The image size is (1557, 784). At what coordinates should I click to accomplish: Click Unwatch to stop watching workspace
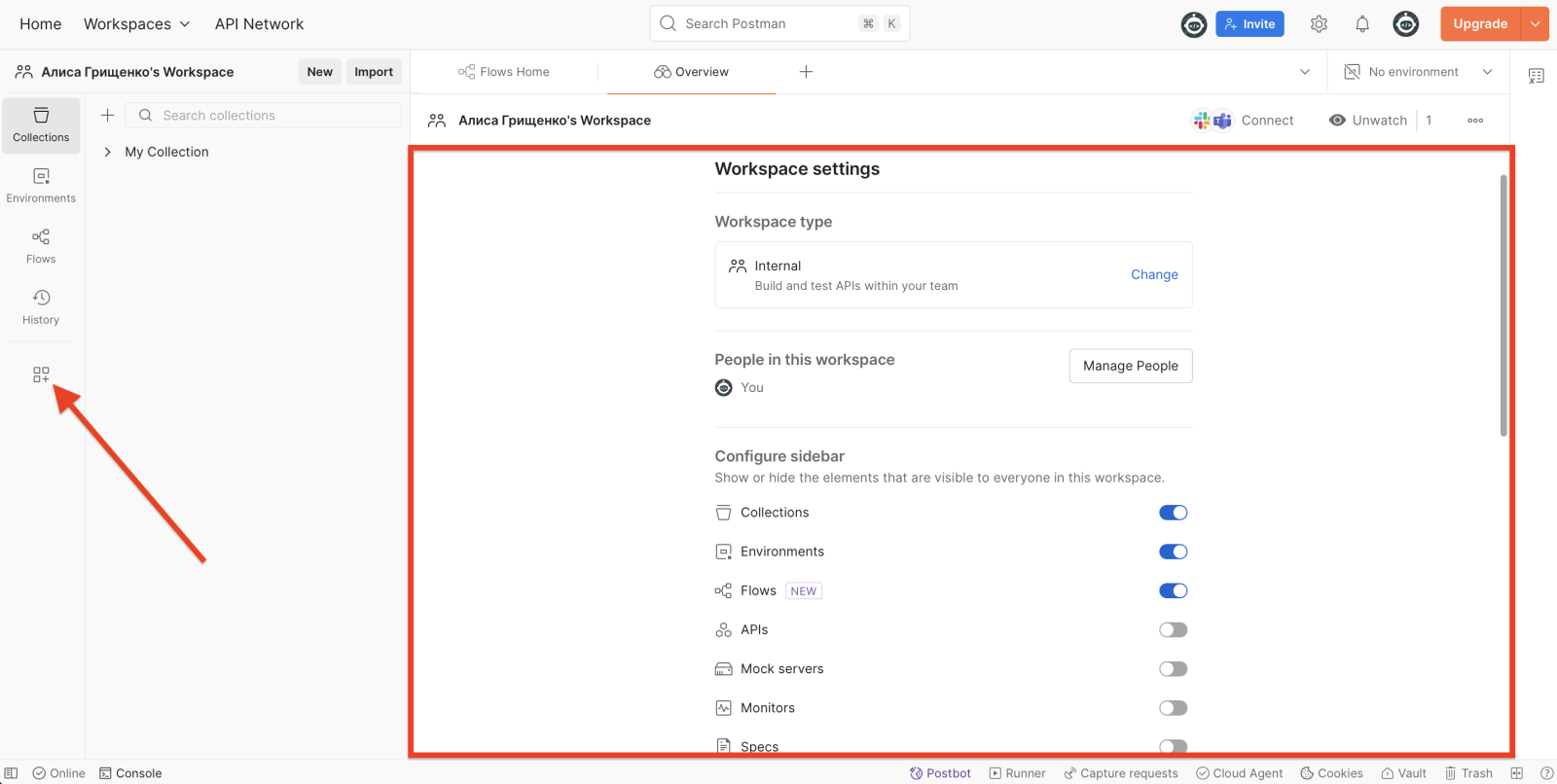[1367, 121]
